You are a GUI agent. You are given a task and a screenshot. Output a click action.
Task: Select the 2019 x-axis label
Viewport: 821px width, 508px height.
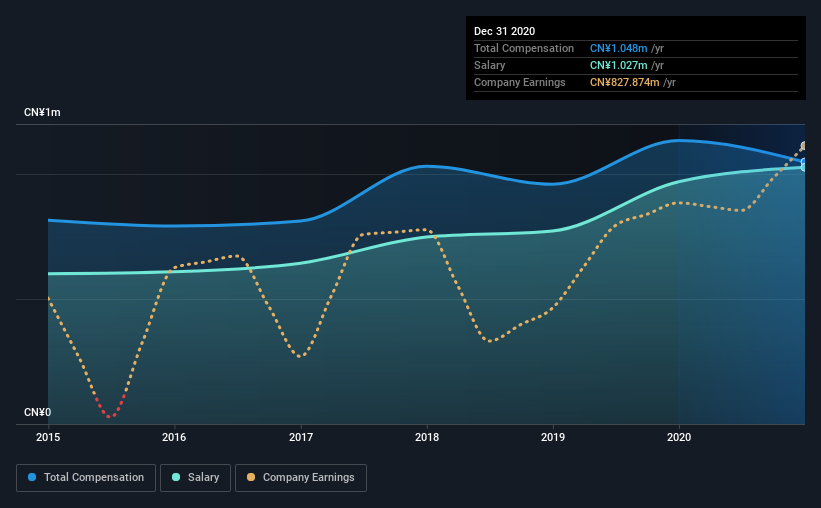point(553,437)
